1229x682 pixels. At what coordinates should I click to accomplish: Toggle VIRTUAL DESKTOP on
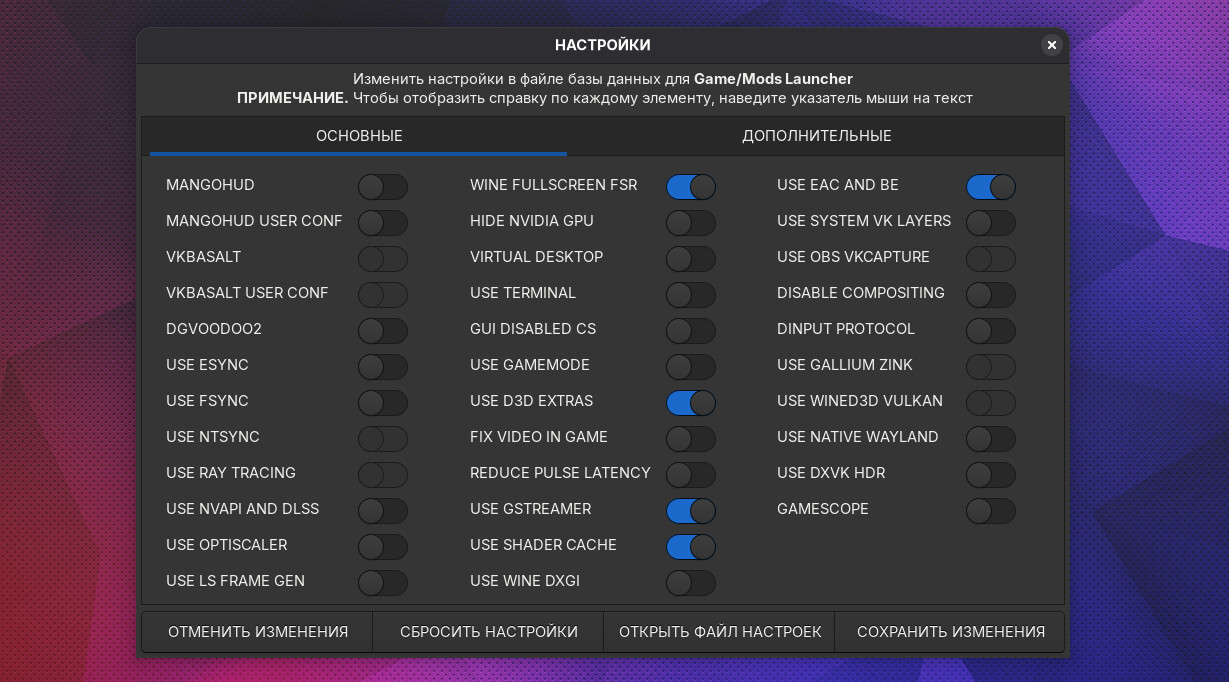click(690, 258)
